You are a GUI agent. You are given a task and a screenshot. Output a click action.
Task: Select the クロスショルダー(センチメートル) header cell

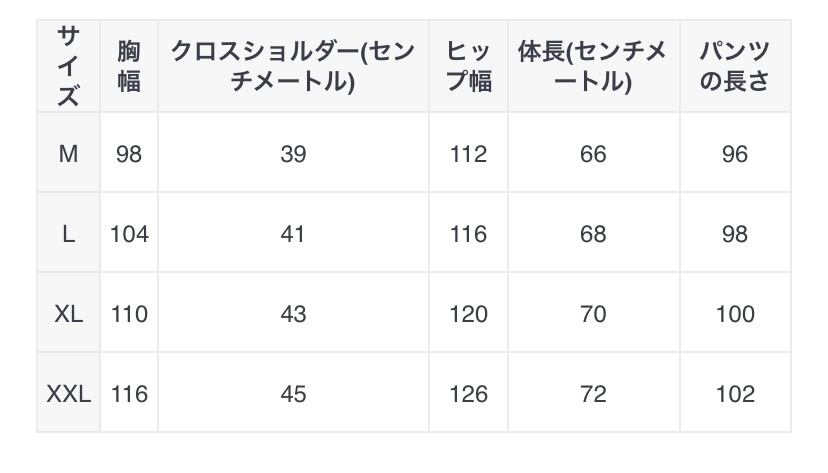[x=293, y=66]
